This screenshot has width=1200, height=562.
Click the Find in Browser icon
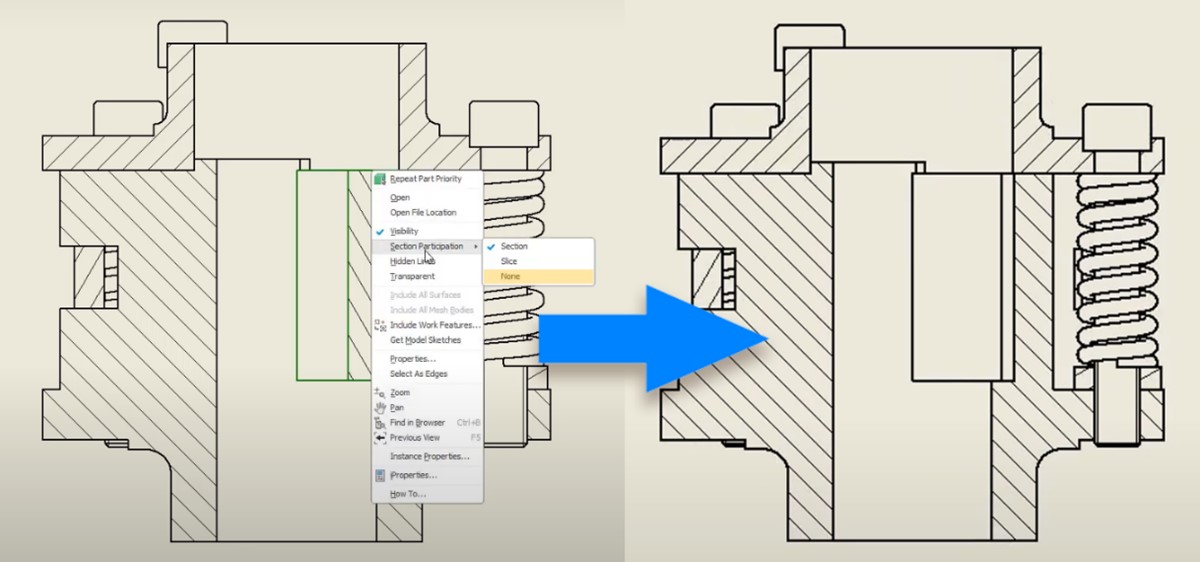tap(380, 423)
